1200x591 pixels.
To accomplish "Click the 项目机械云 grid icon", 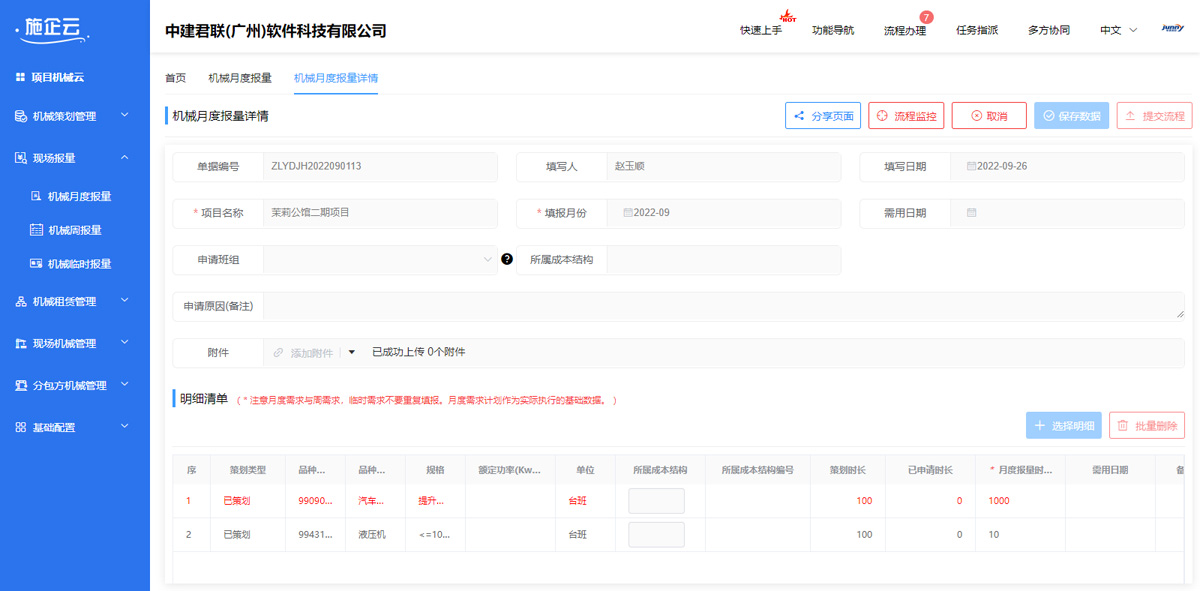I will (x=20, y=77).
